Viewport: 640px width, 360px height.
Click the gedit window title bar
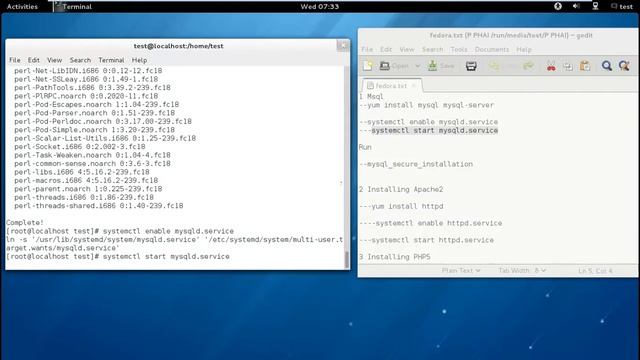498,36
